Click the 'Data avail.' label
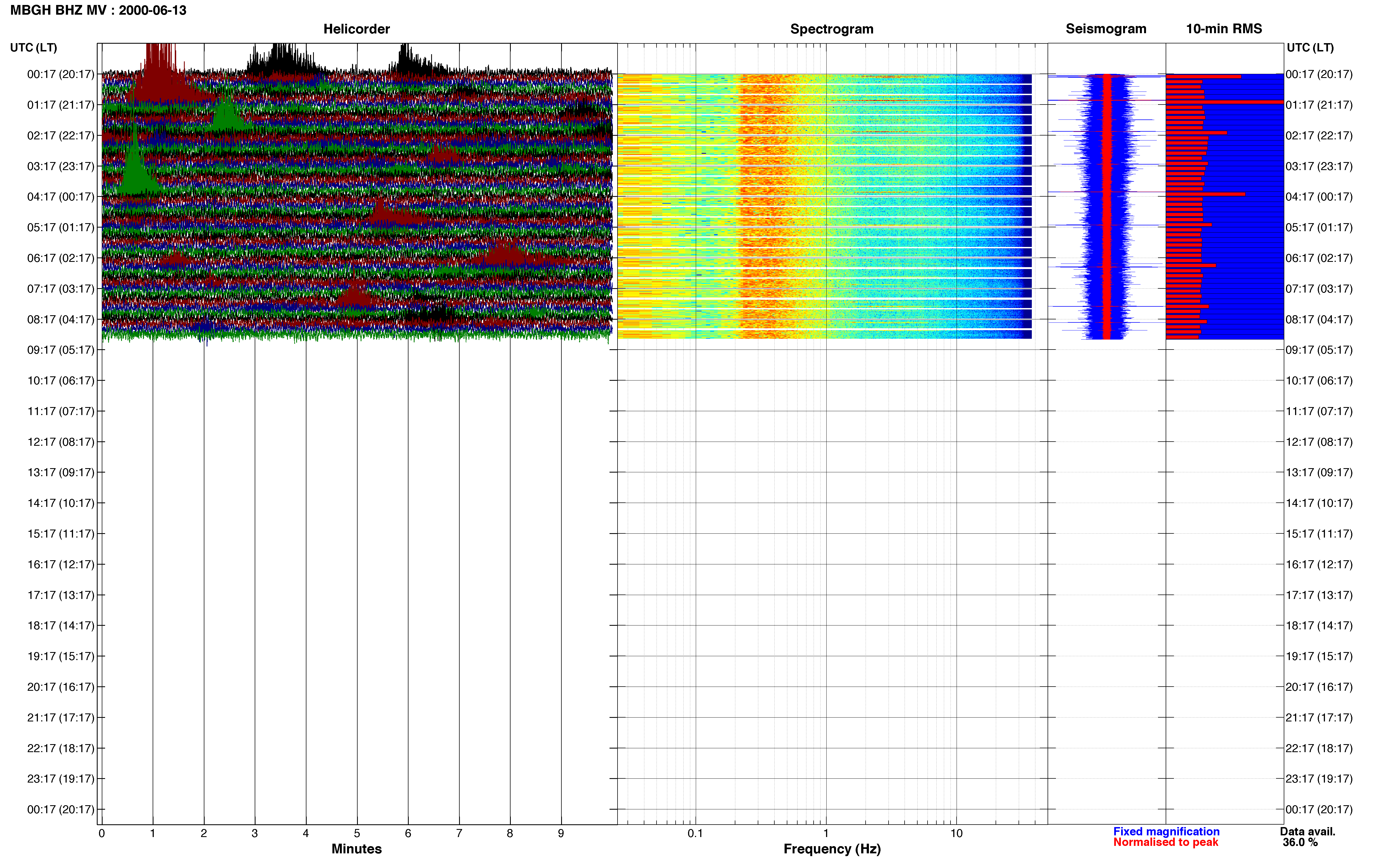Viewport: 1388px width, 868px height. tap(1308, 831)
